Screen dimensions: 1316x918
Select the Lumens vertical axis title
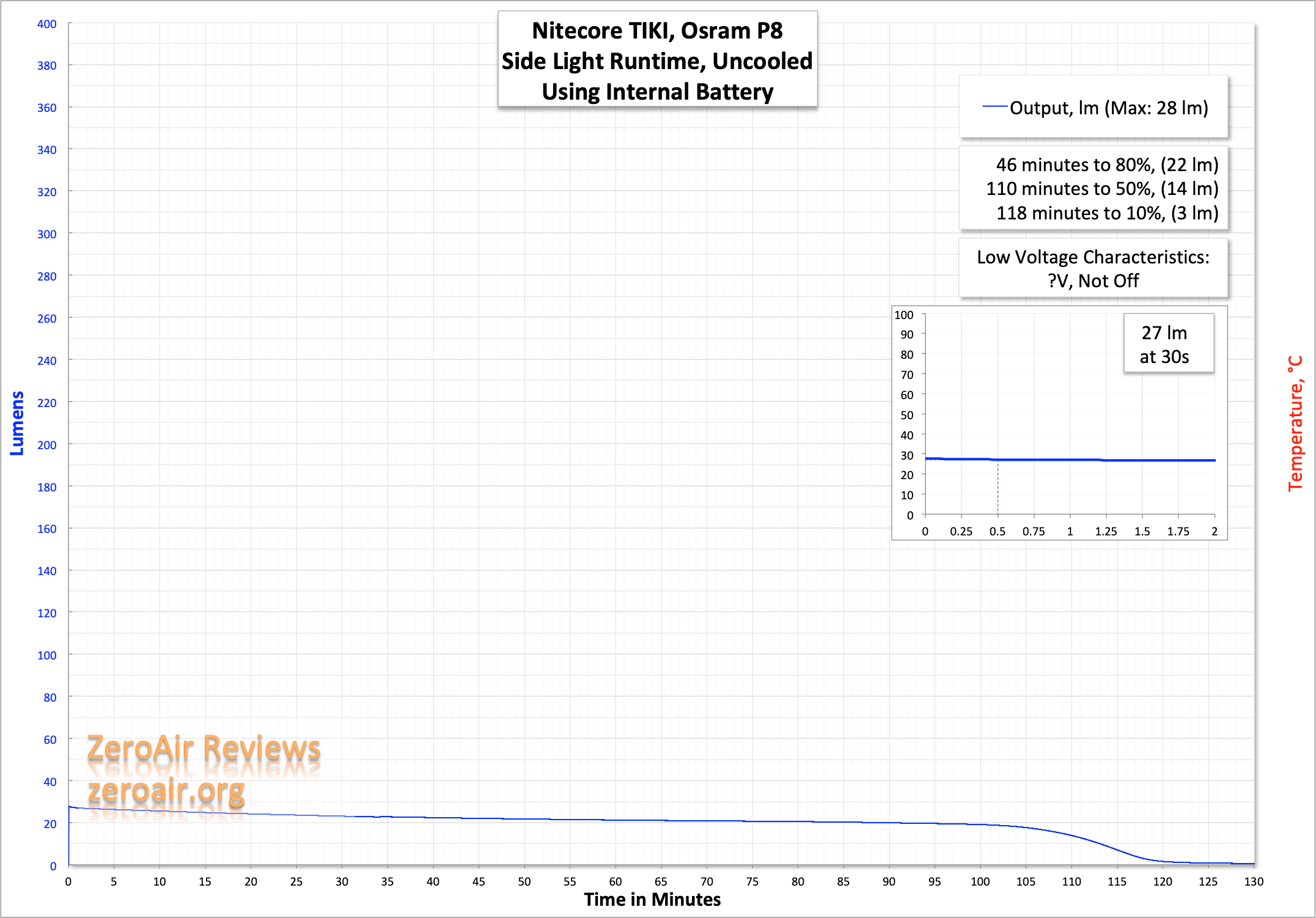(x=17, y=423)
